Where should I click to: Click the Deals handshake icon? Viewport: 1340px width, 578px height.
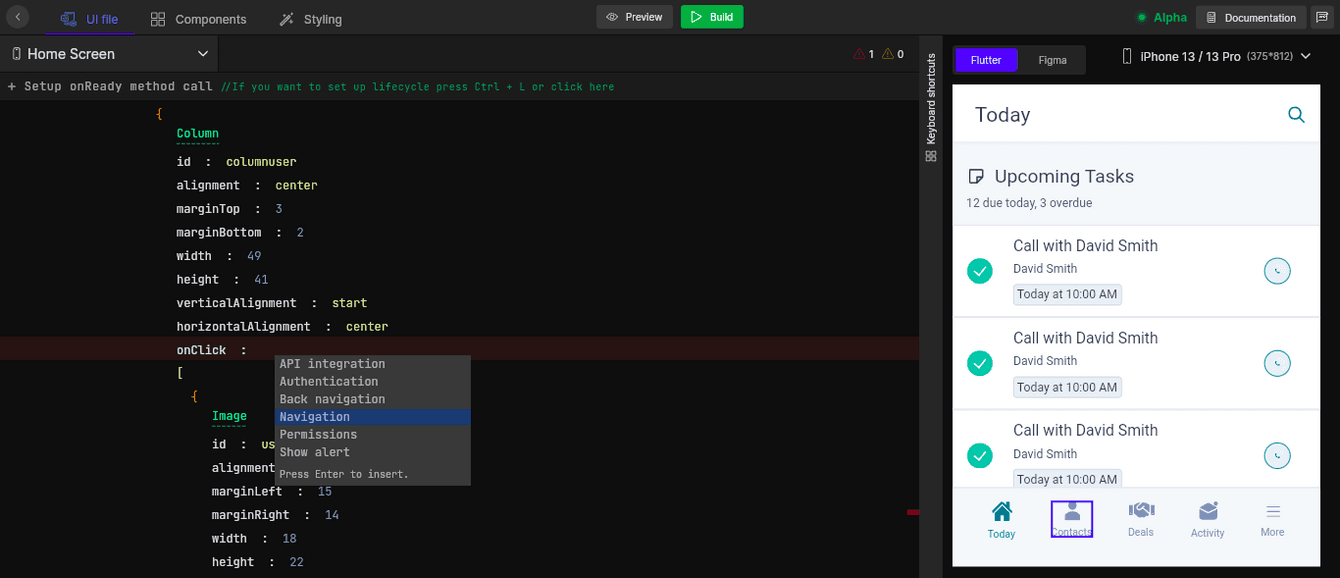pos(1141,511)
